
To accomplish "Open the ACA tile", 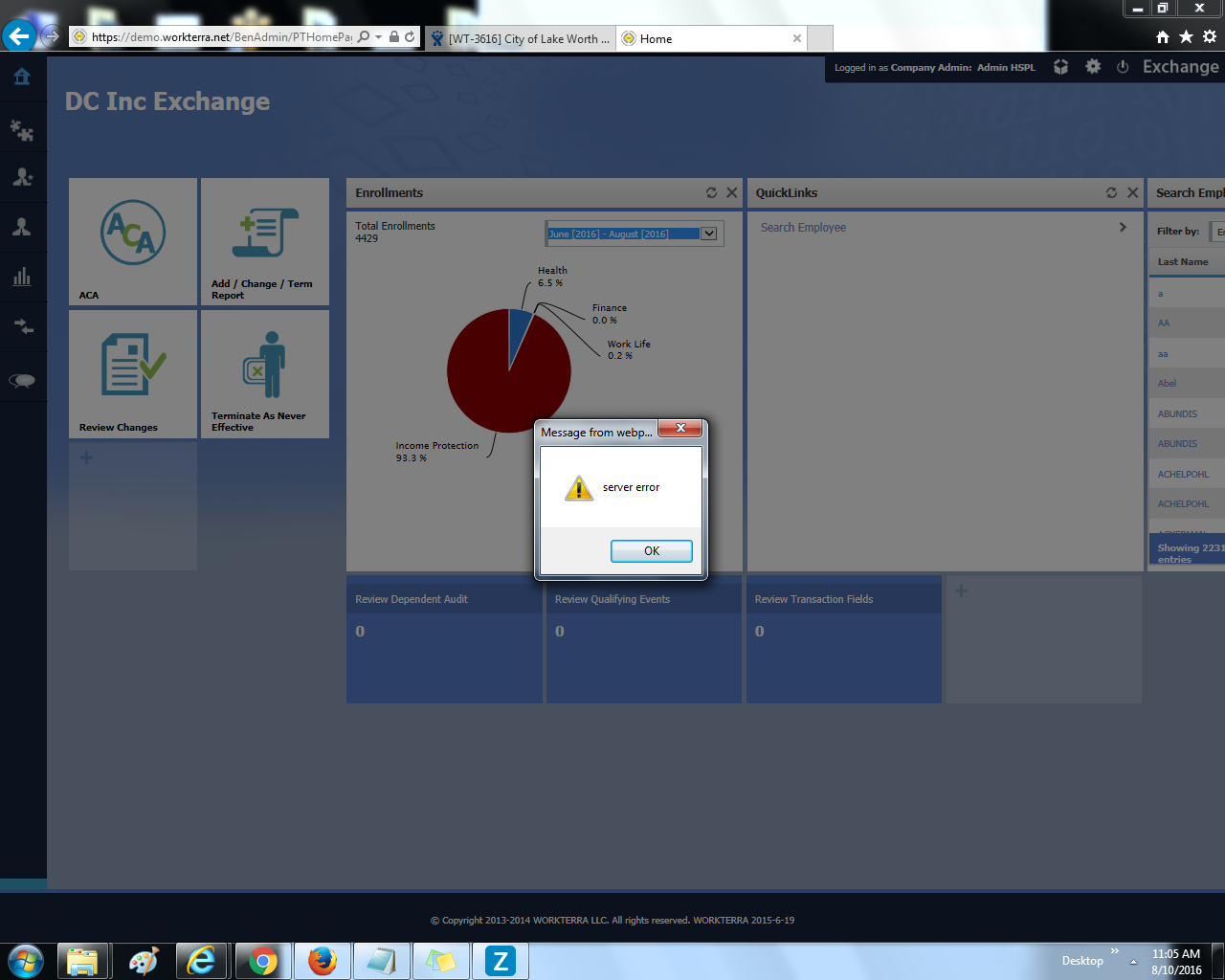I will [x=133, y=241].
